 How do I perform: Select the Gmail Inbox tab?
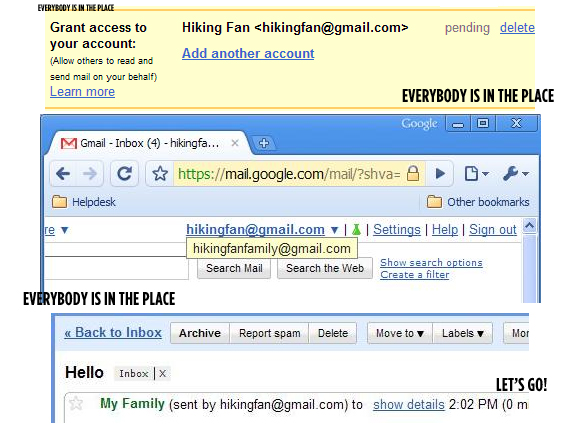pos(149,143)
